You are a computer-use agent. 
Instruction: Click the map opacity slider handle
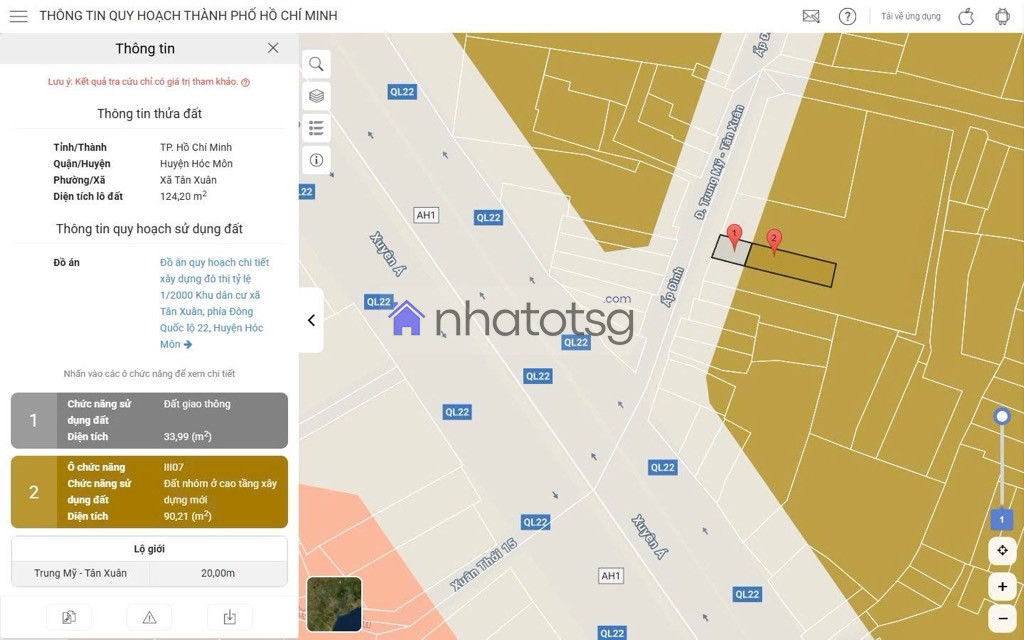(x=1001, y=416)
